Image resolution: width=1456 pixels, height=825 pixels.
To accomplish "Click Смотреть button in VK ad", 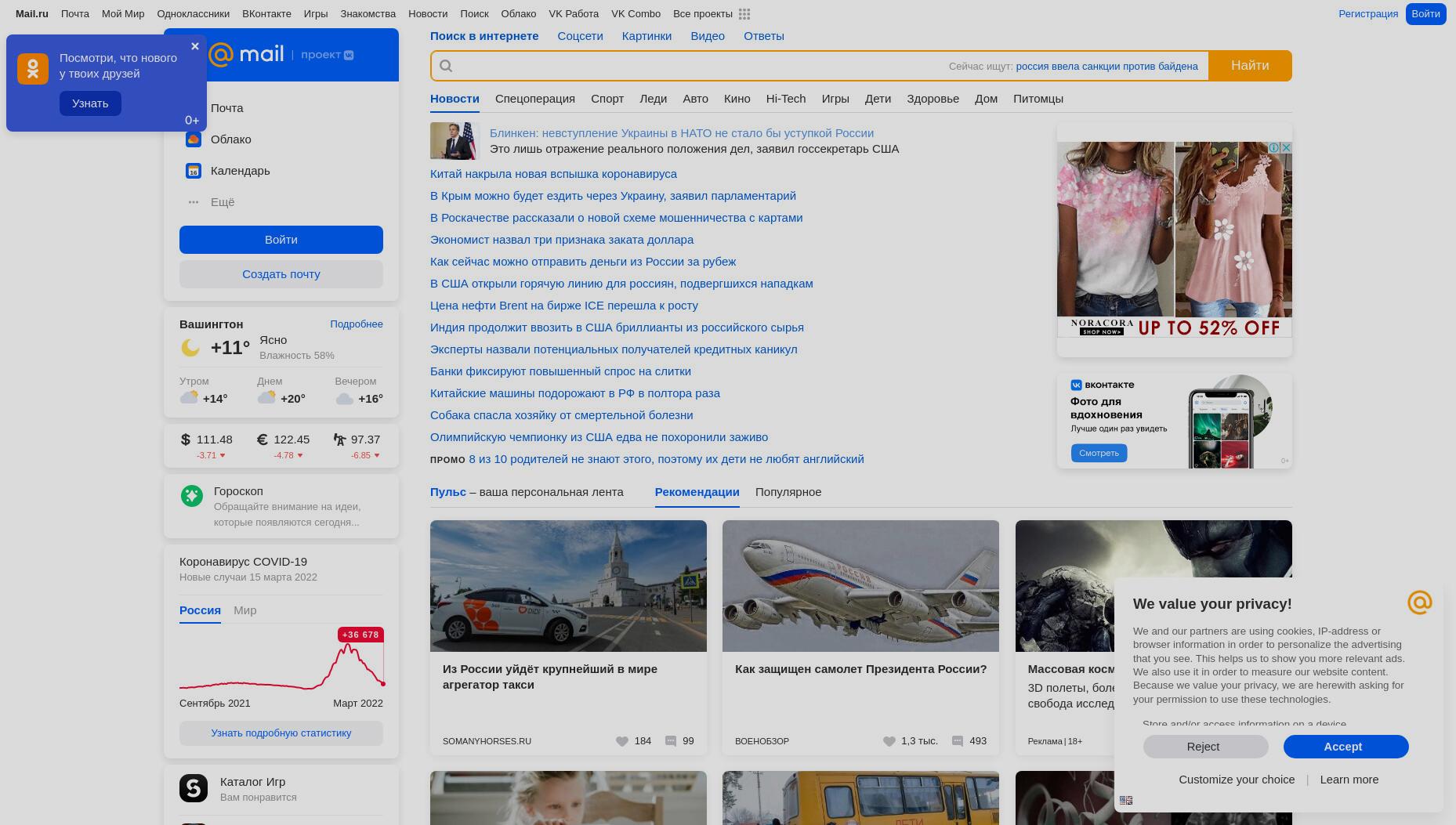I will pyautogui.click(x=1099, y=453).
